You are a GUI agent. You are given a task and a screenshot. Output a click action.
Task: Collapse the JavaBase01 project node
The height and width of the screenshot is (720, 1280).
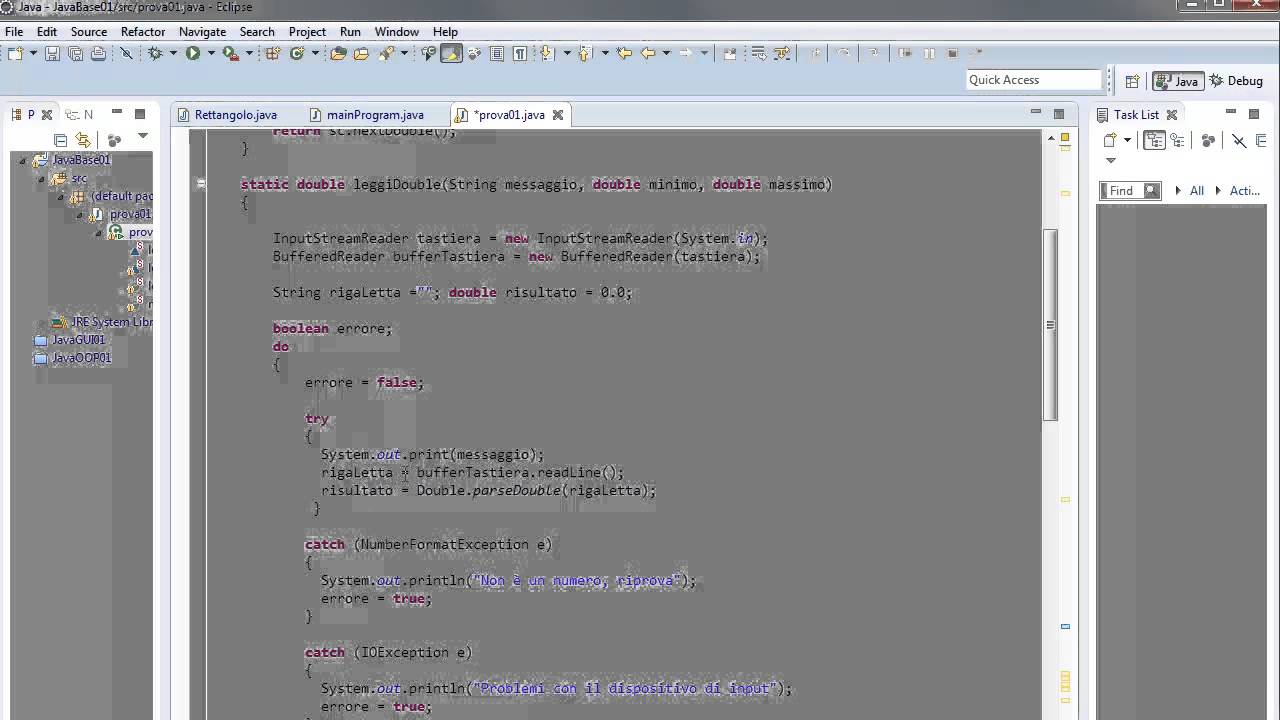22,160
